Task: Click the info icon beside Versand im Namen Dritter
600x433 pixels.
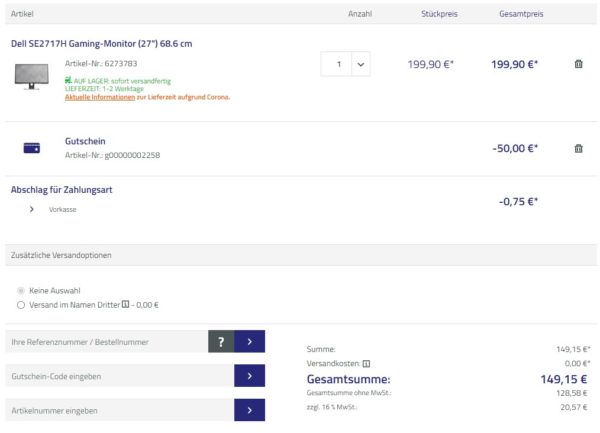Action: coord(125,305)
